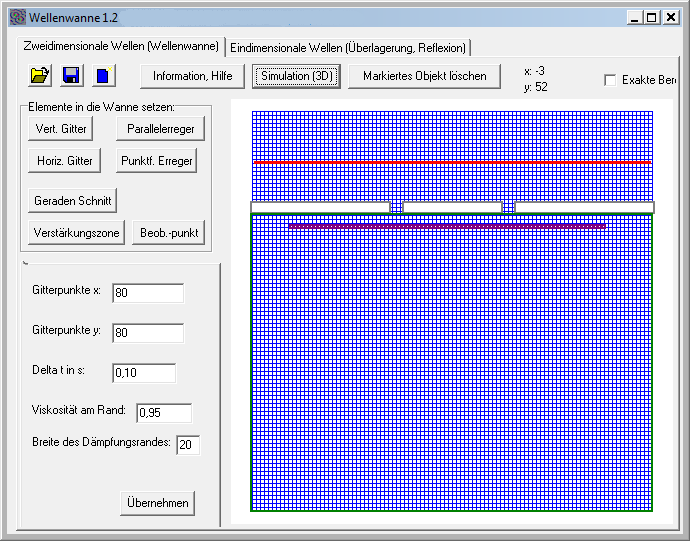The width and height of the screenshot is (690, 541).
Task: Click the open file folder icon
Action: 40,75
